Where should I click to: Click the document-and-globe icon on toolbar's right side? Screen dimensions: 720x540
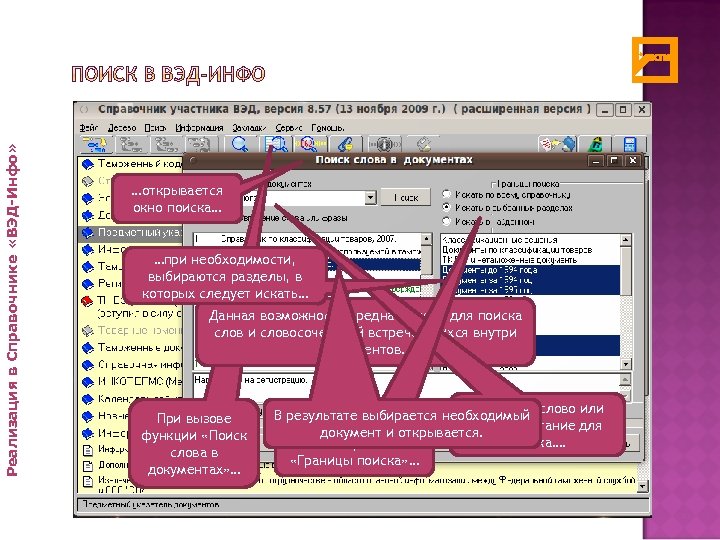(557, 145)
